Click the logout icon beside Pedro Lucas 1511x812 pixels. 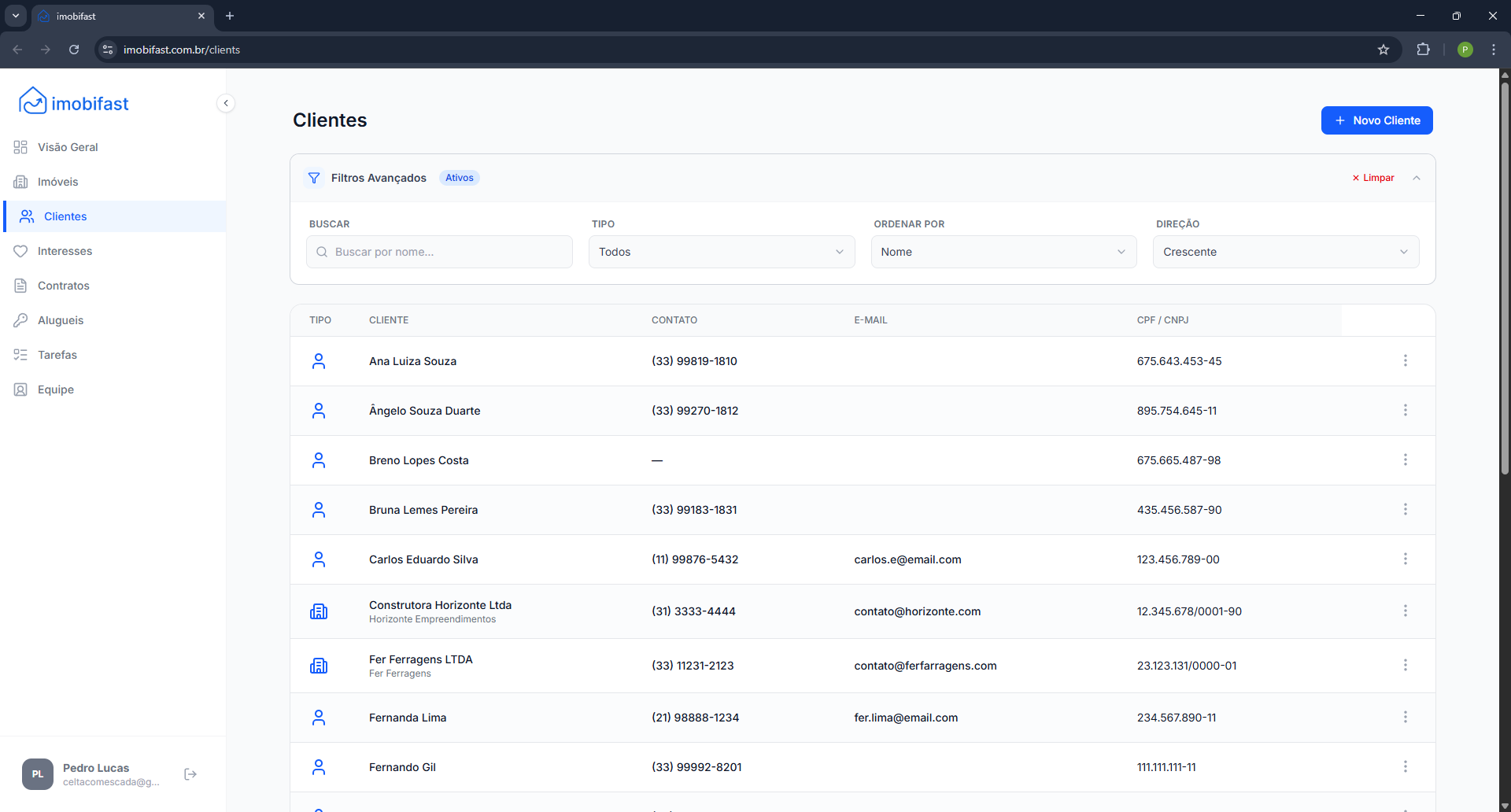[x=190, y=774]
